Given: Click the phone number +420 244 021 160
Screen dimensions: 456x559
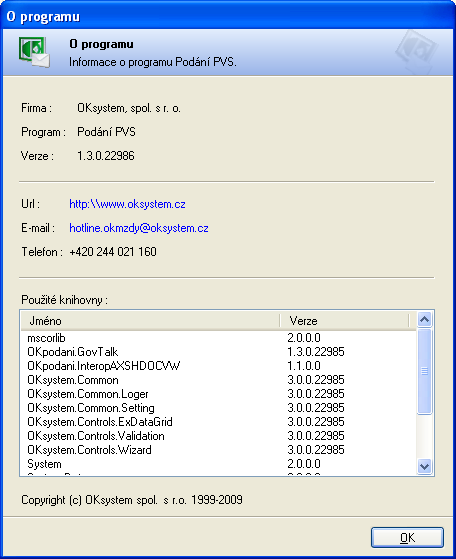Looking at the screenshot, I should click(x=113, y=252).
